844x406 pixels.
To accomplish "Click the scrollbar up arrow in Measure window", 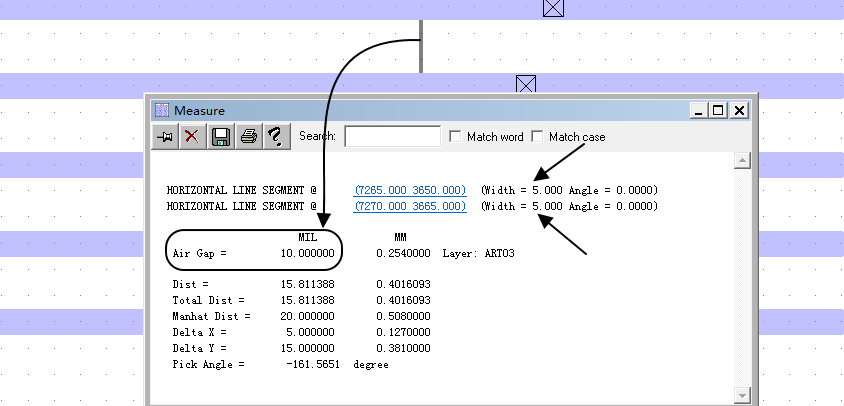I will [x=742, y=161].
